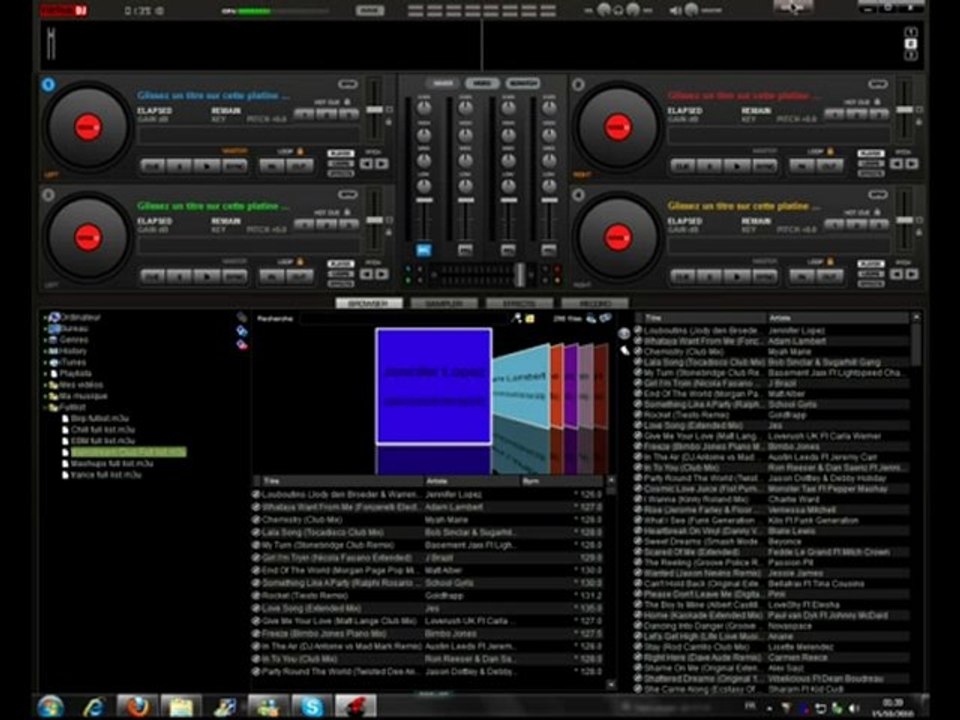Click the search options icon right of search field

click(x=517, y=318)
